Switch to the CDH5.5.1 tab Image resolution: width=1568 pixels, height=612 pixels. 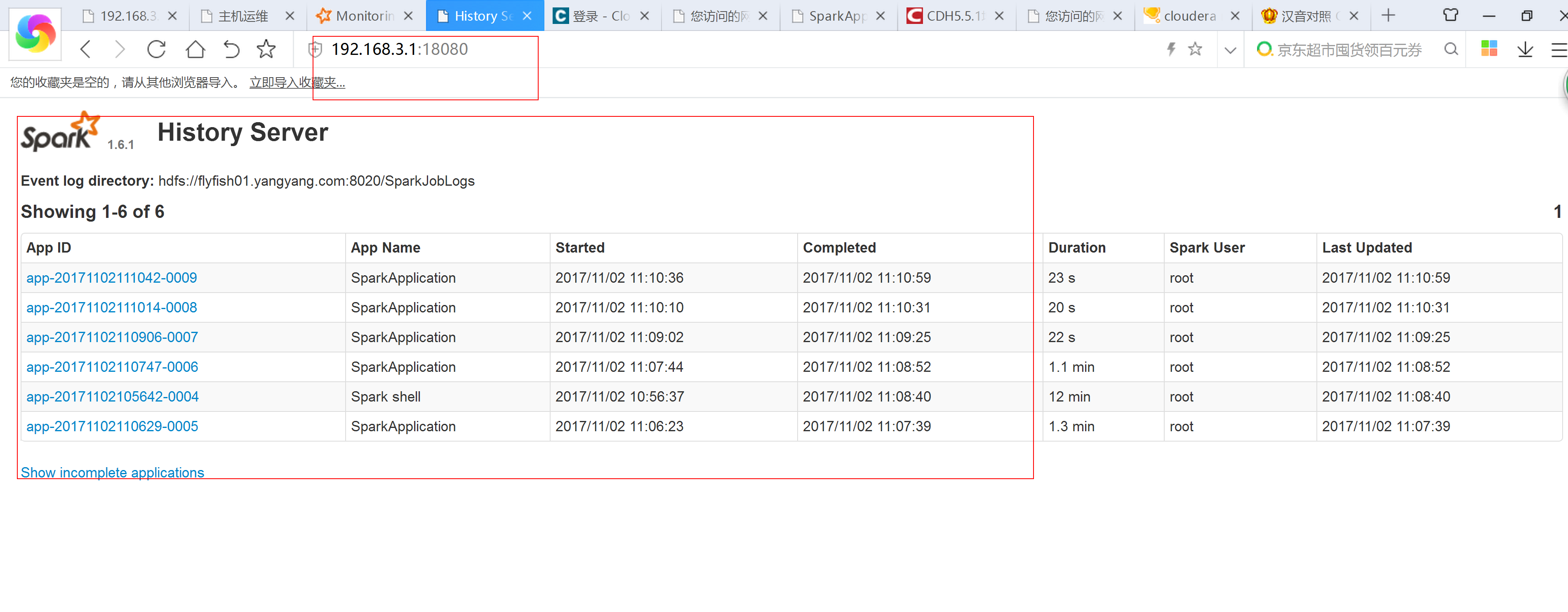pos(953,16)
